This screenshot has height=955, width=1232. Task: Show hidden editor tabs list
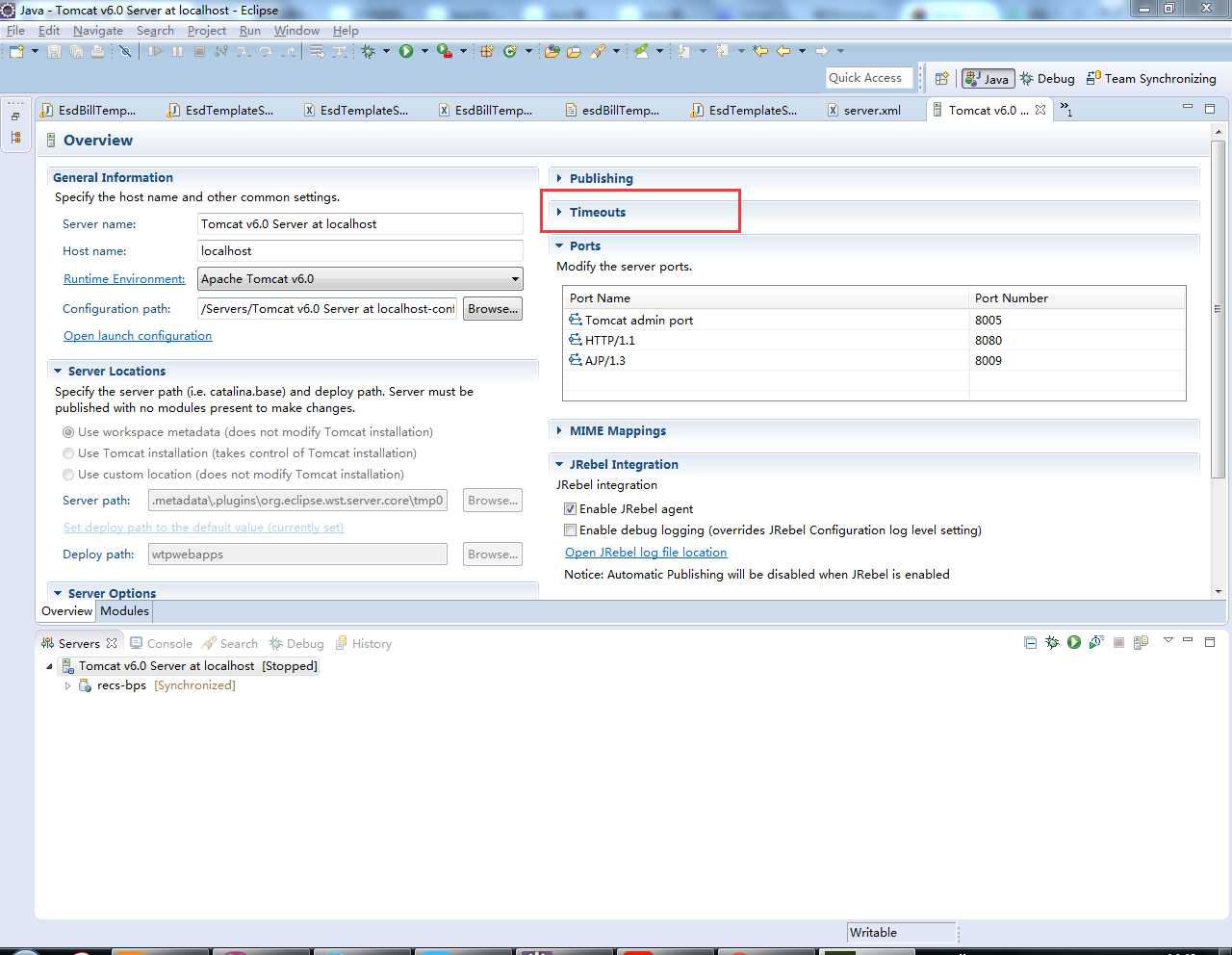coord(1066,110)
